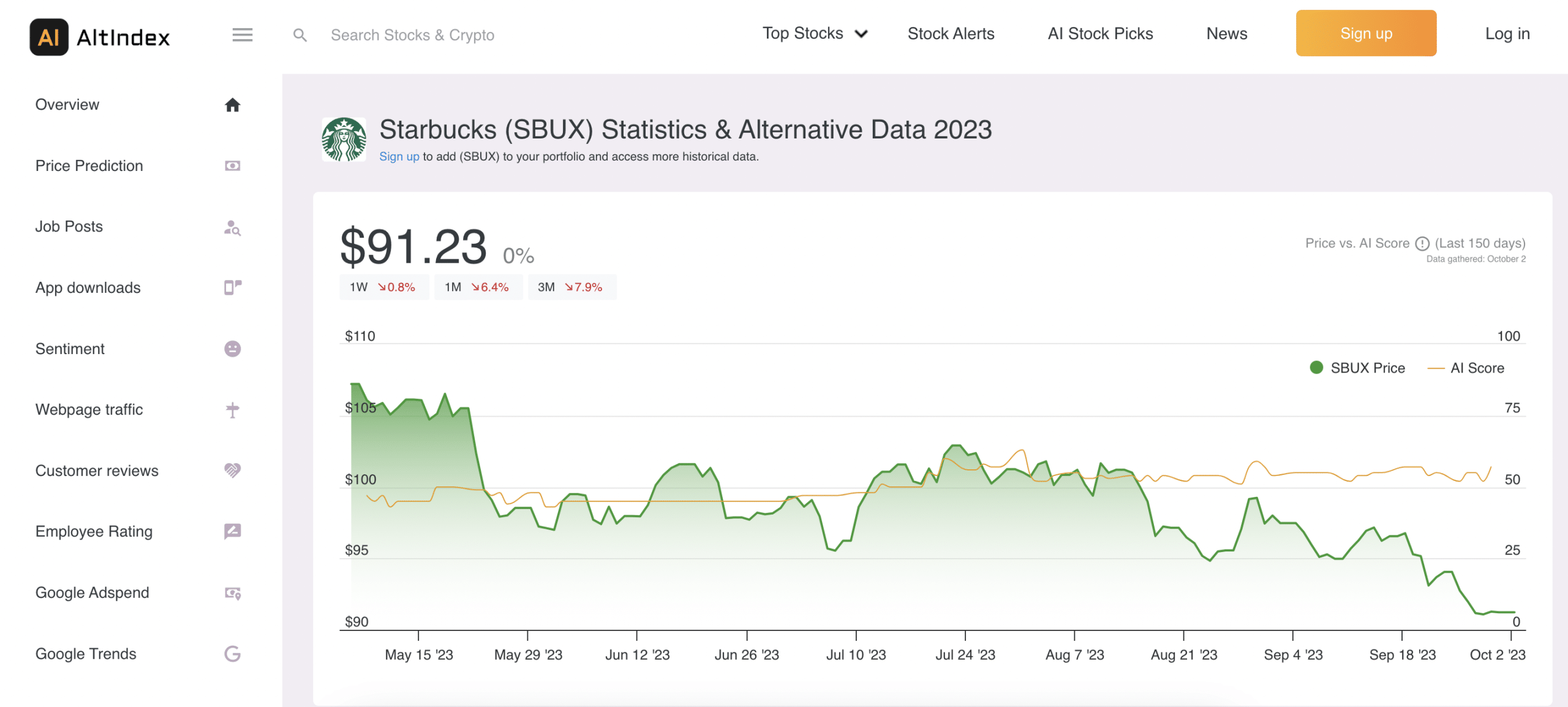Click the App downloads device icon
The width and height of the screenshot is (1568, 707).
232,287
